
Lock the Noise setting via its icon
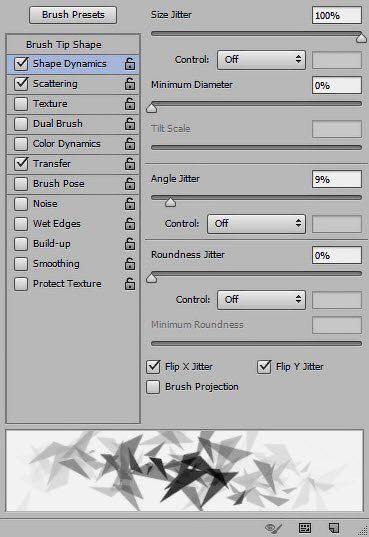click(x=130, y=204)
